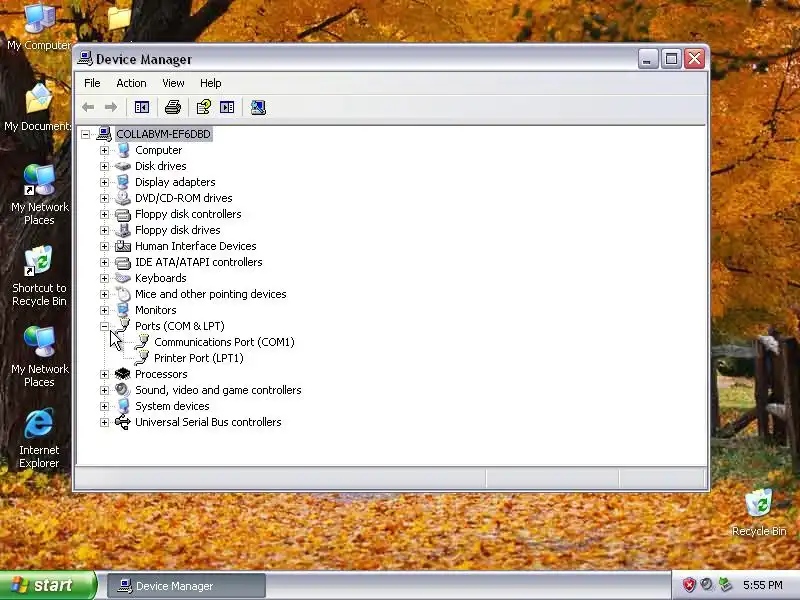Select the Display adapters category icon
Viewport: 800px width, 600px height.
click(x=122, y=182)
